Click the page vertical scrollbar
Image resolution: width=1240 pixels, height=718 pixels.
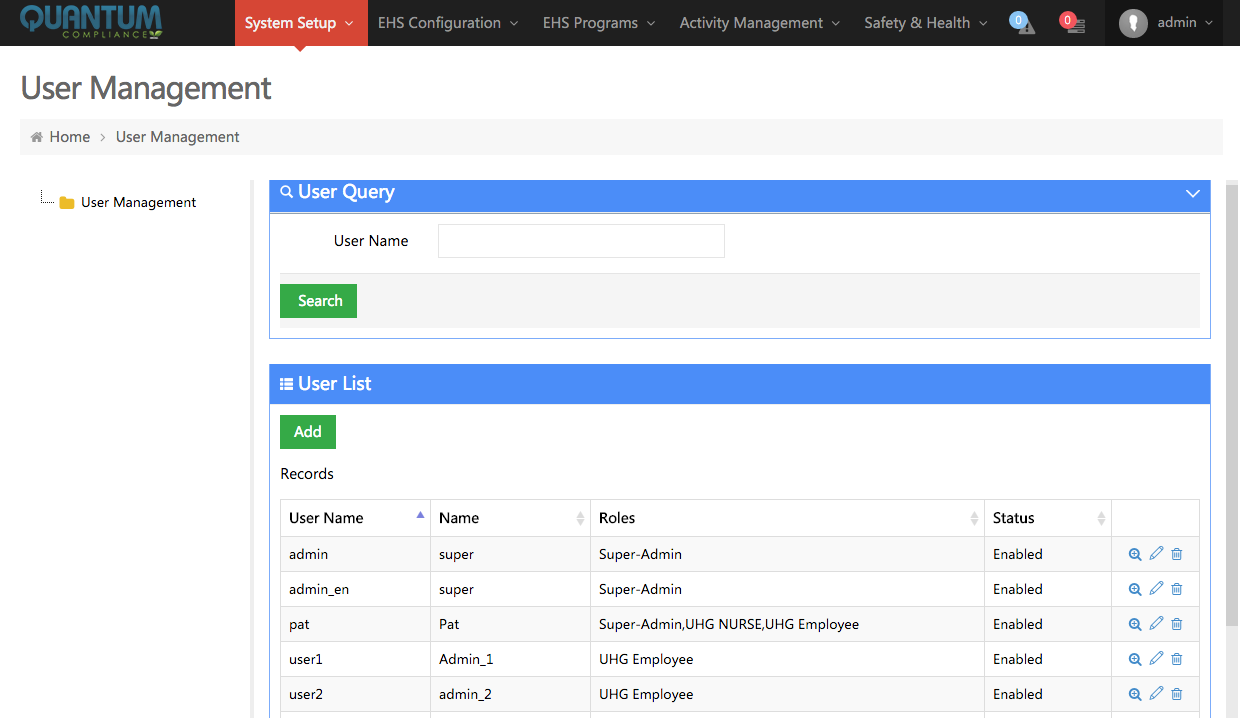click(x=1232, y=400)
